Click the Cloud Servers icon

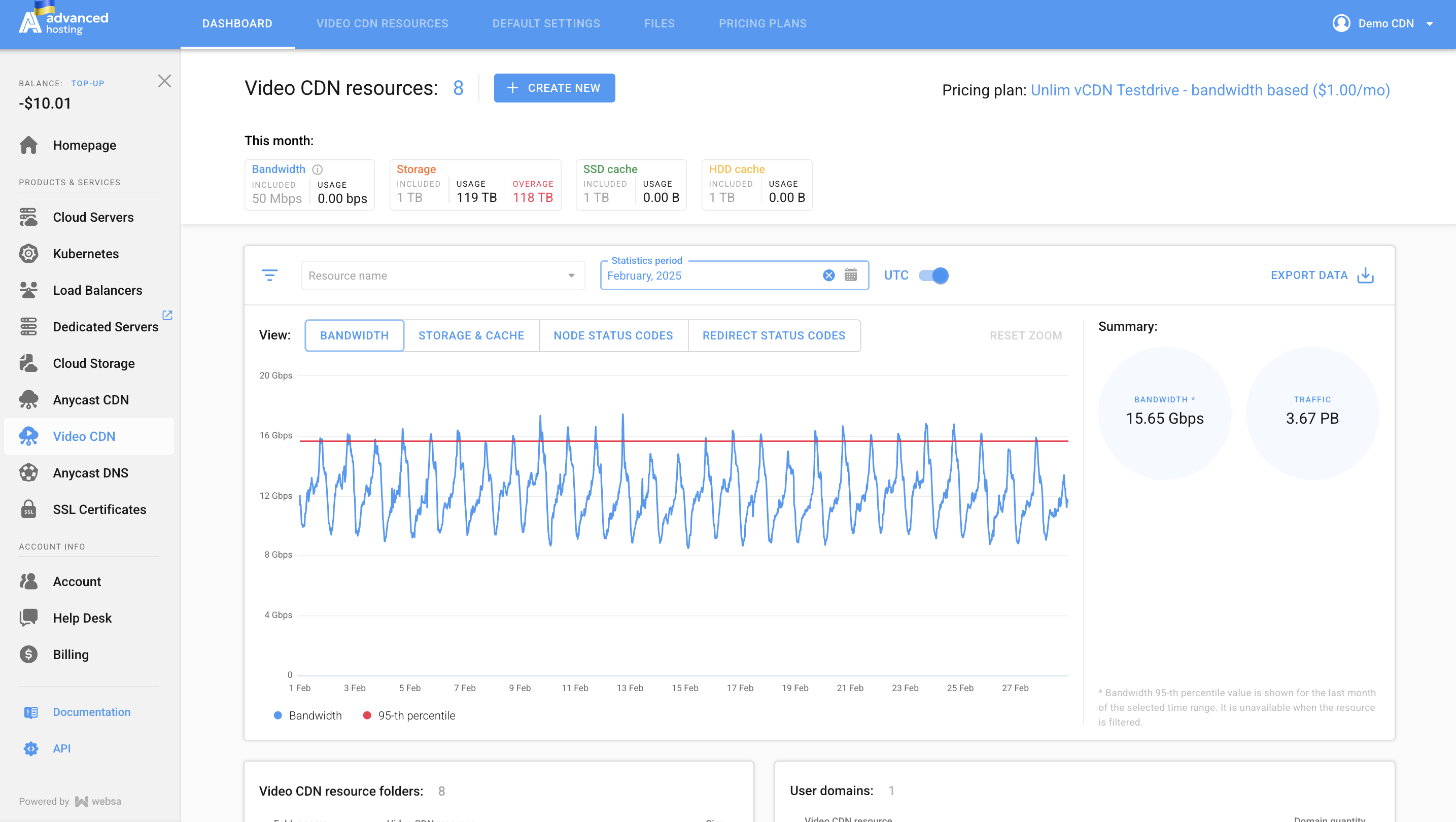point(28,217)
